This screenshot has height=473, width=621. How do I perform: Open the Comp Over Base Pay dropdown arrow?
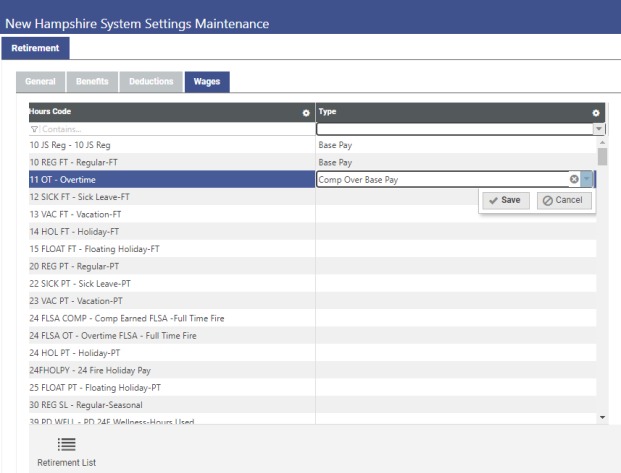pos(588,180)
